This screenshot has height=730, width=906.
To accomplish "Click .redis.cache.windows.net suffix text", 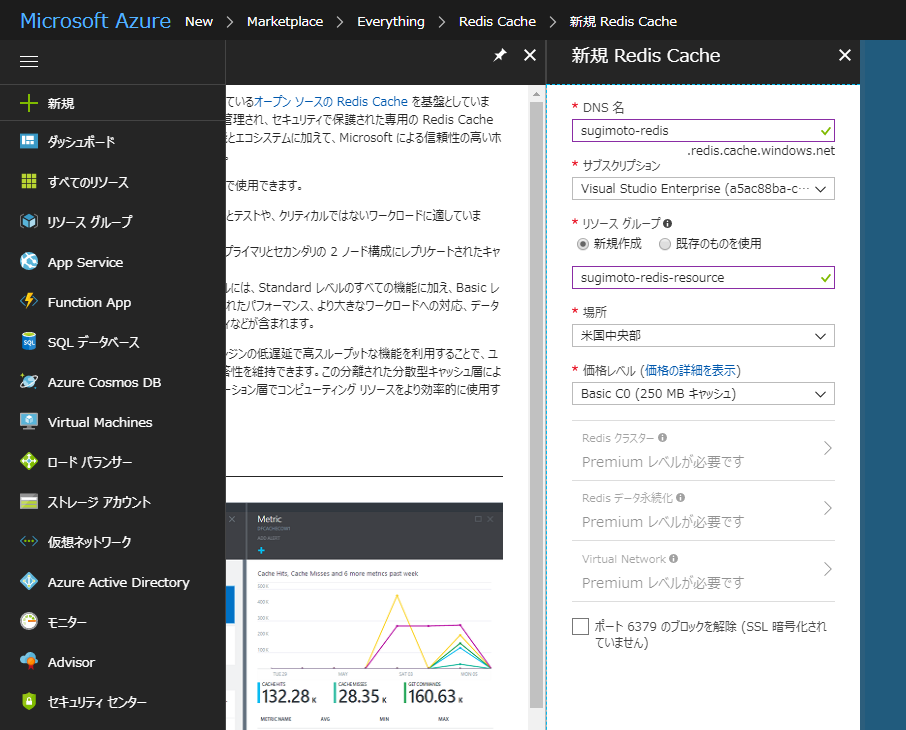I will (760, 151).
